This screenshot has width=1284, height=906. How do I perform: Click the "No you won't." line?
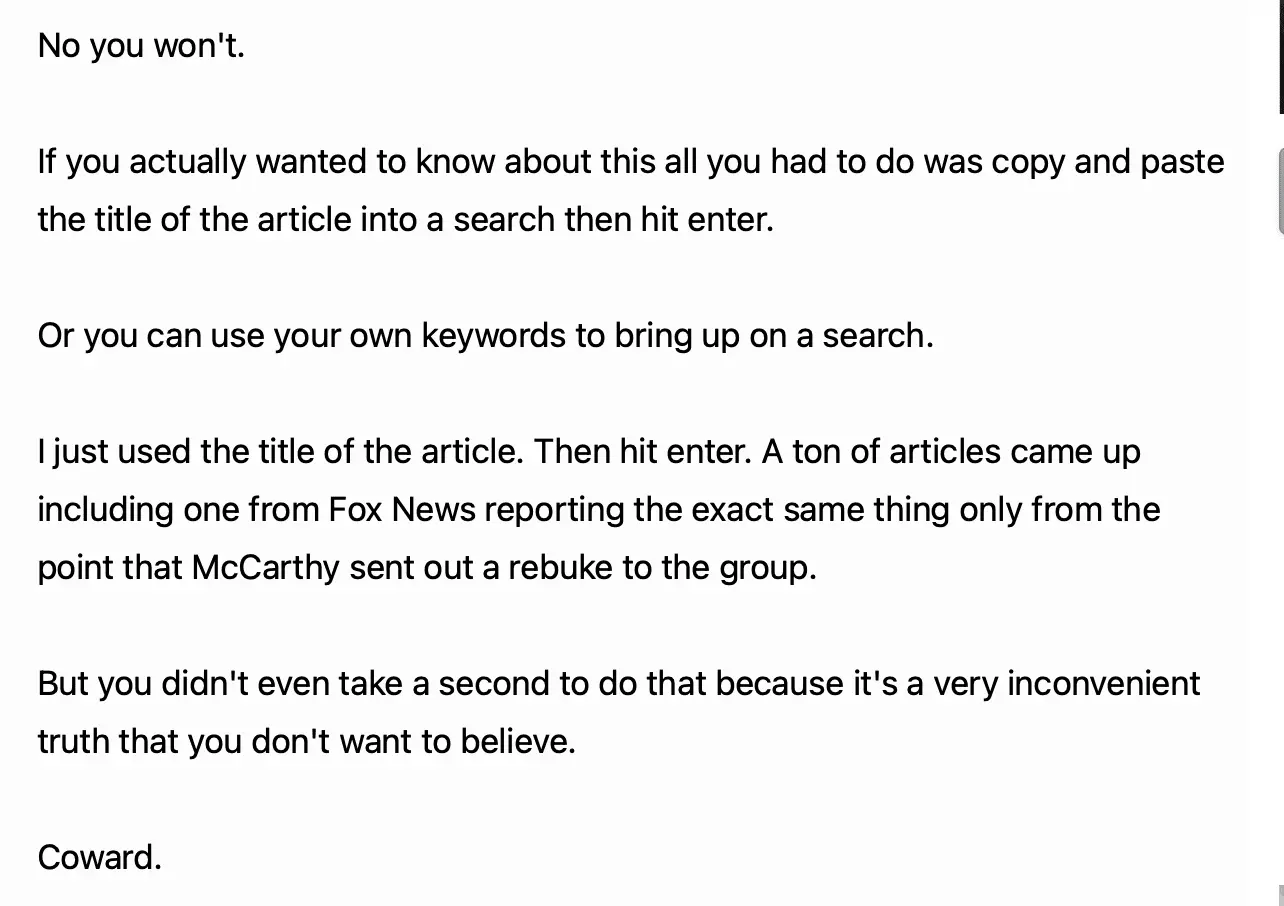(141, 46)
